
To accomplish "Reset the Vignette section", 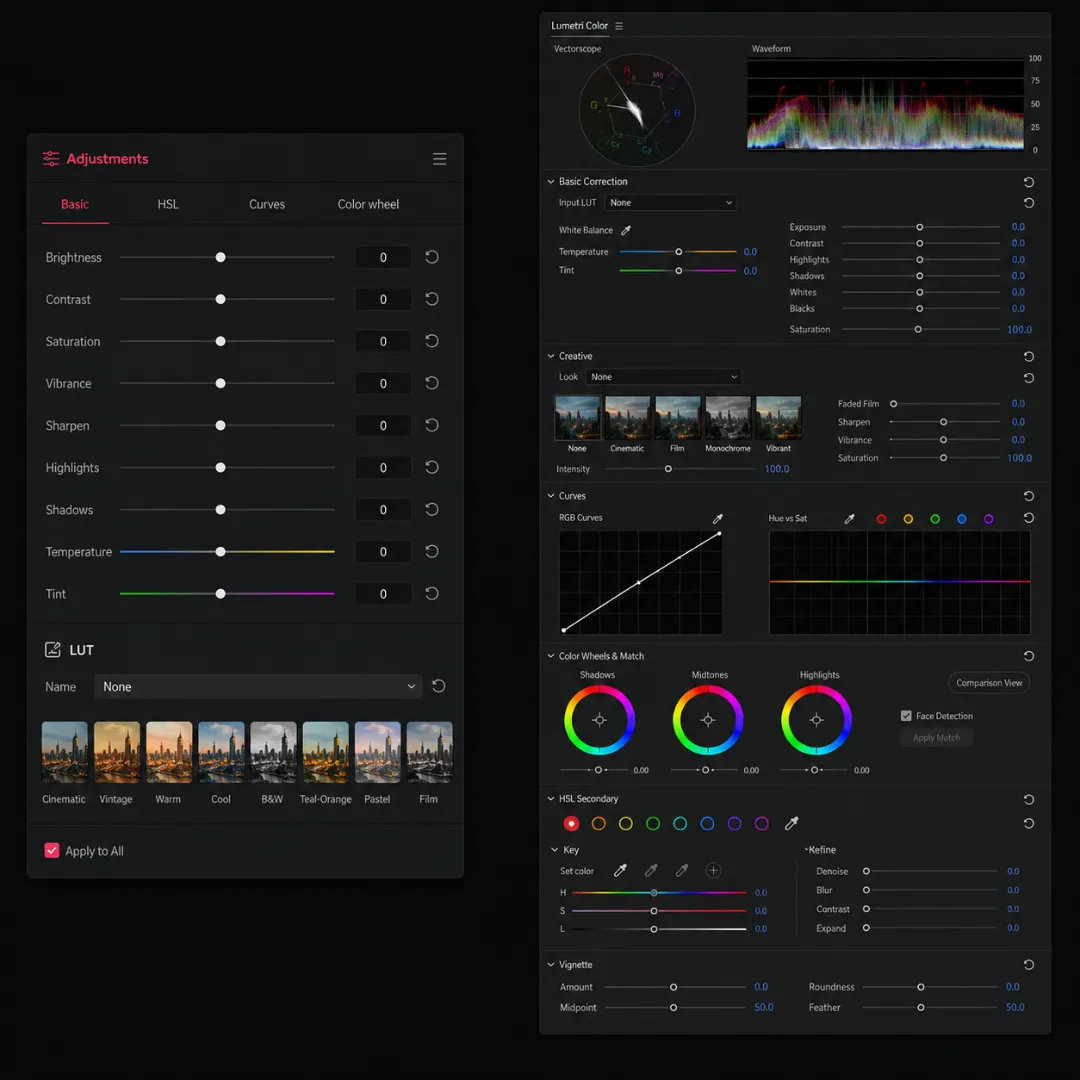I will coord(1029,964).
